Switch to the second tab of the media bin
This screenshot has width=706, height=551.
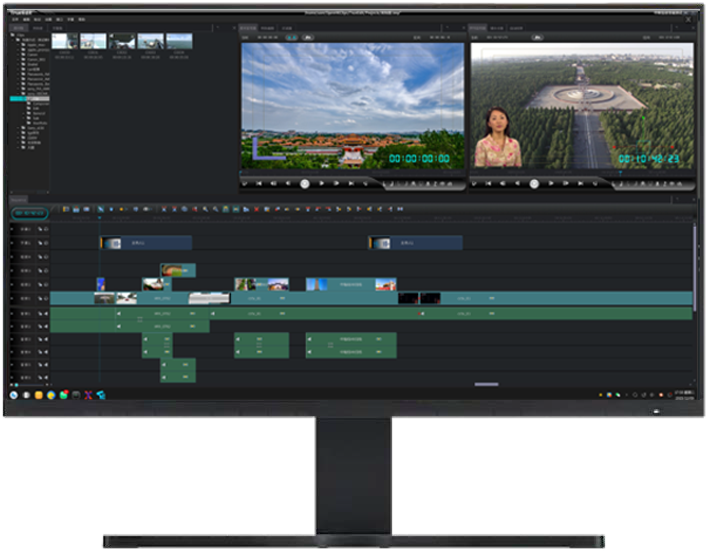pos(38,27)
